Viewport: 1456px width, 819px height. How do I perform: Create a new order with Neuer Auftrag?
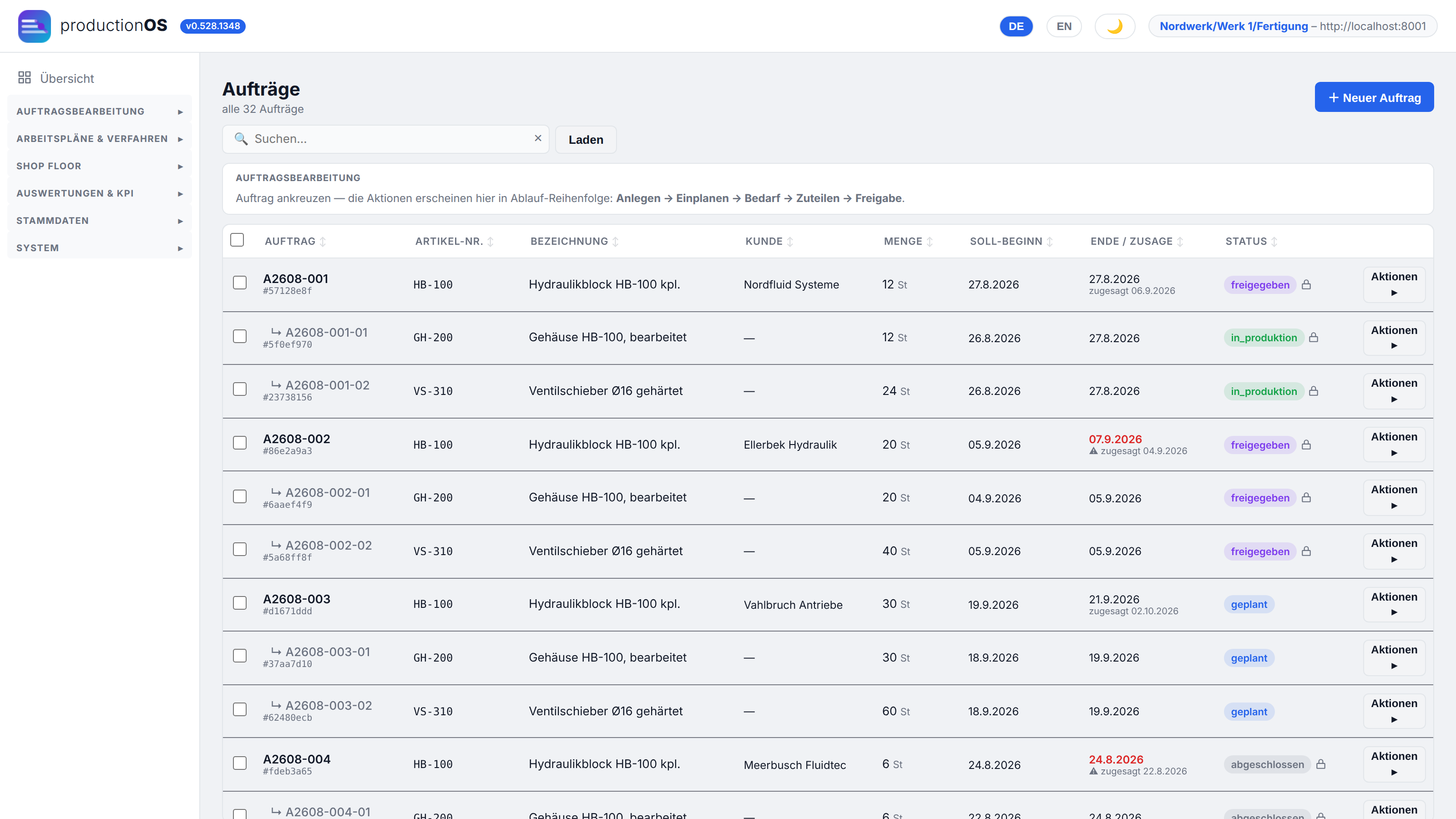click(x=1374, y=97)
